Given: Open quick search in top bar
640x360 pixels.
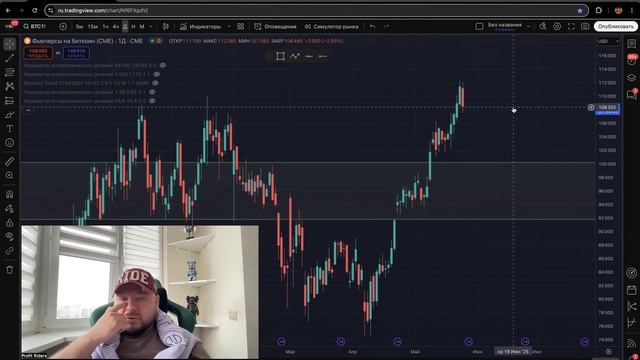Looking at the screenshot, I should click(x=543, y=27).
